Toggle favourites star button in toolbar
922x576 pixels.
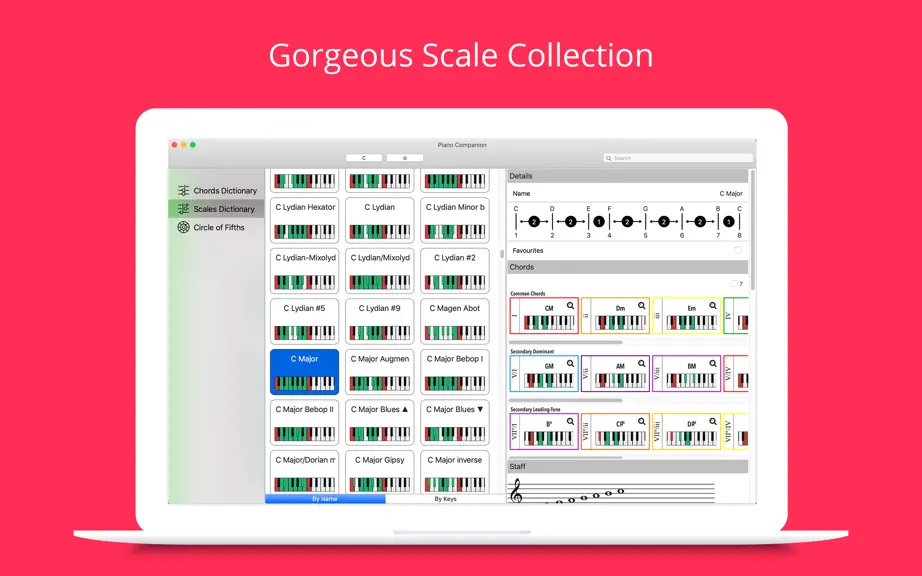pyautogui.click(x=405, y=158)
